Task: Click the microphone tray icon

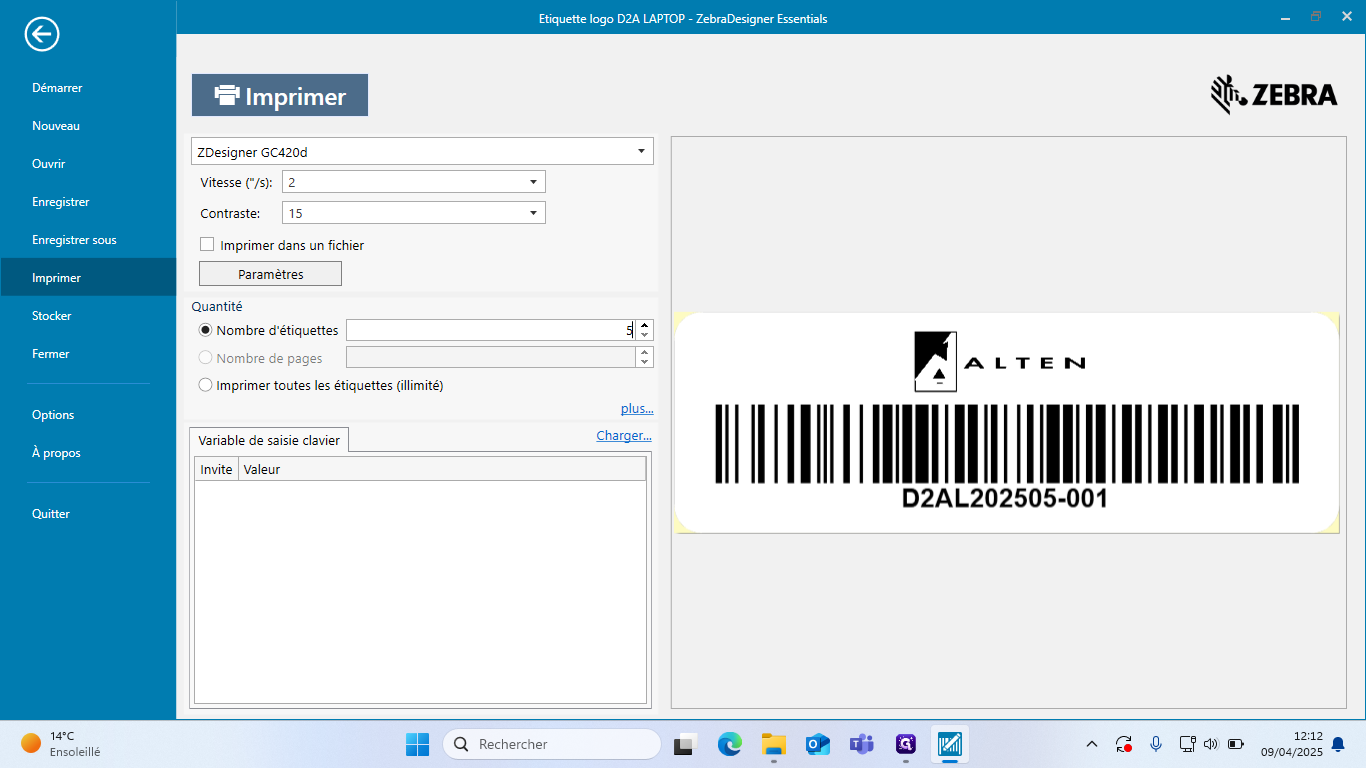Action: click(x=1156, y=744)
